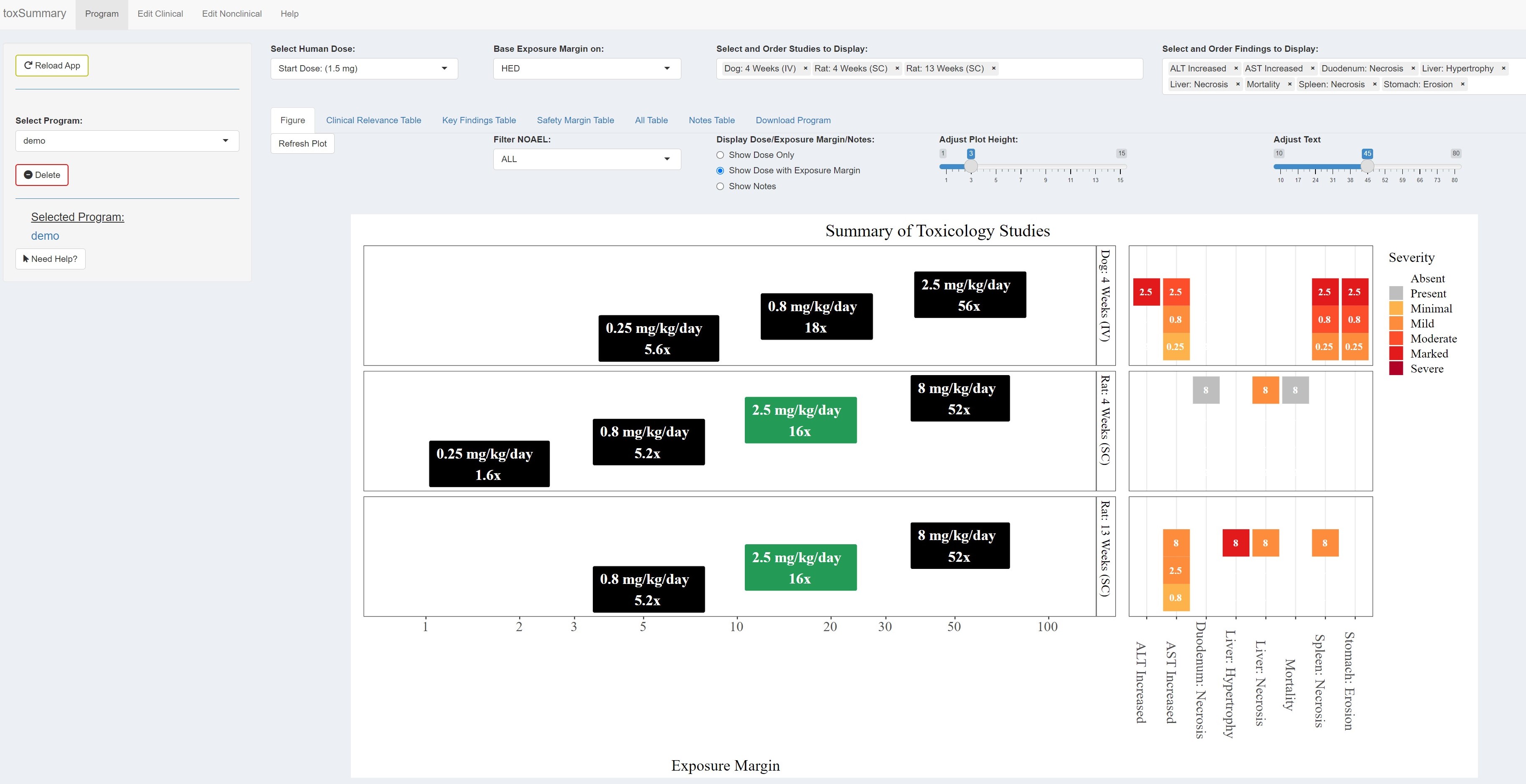
Task: Open the Select Human Dose dropdown
Action: pyautogui.click(x=364, y=69)
